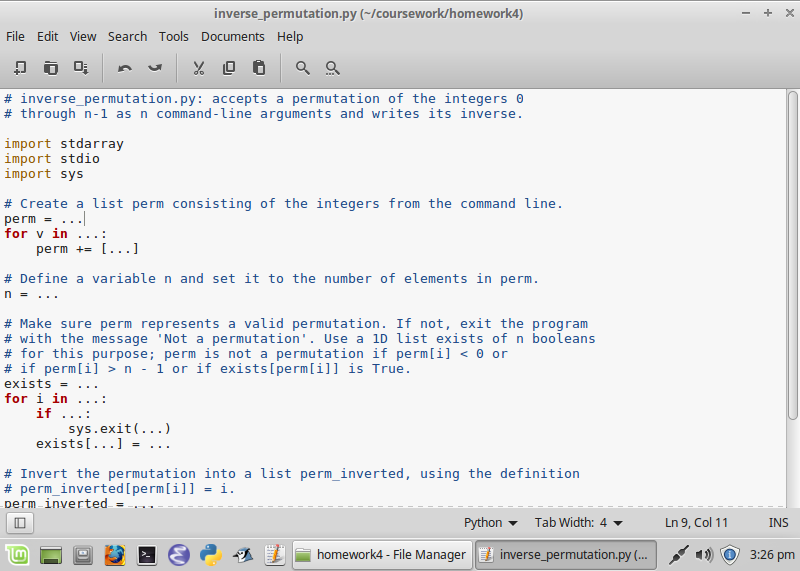Click the 'if ...:' line
800x571 pixels.
[63, 414]
